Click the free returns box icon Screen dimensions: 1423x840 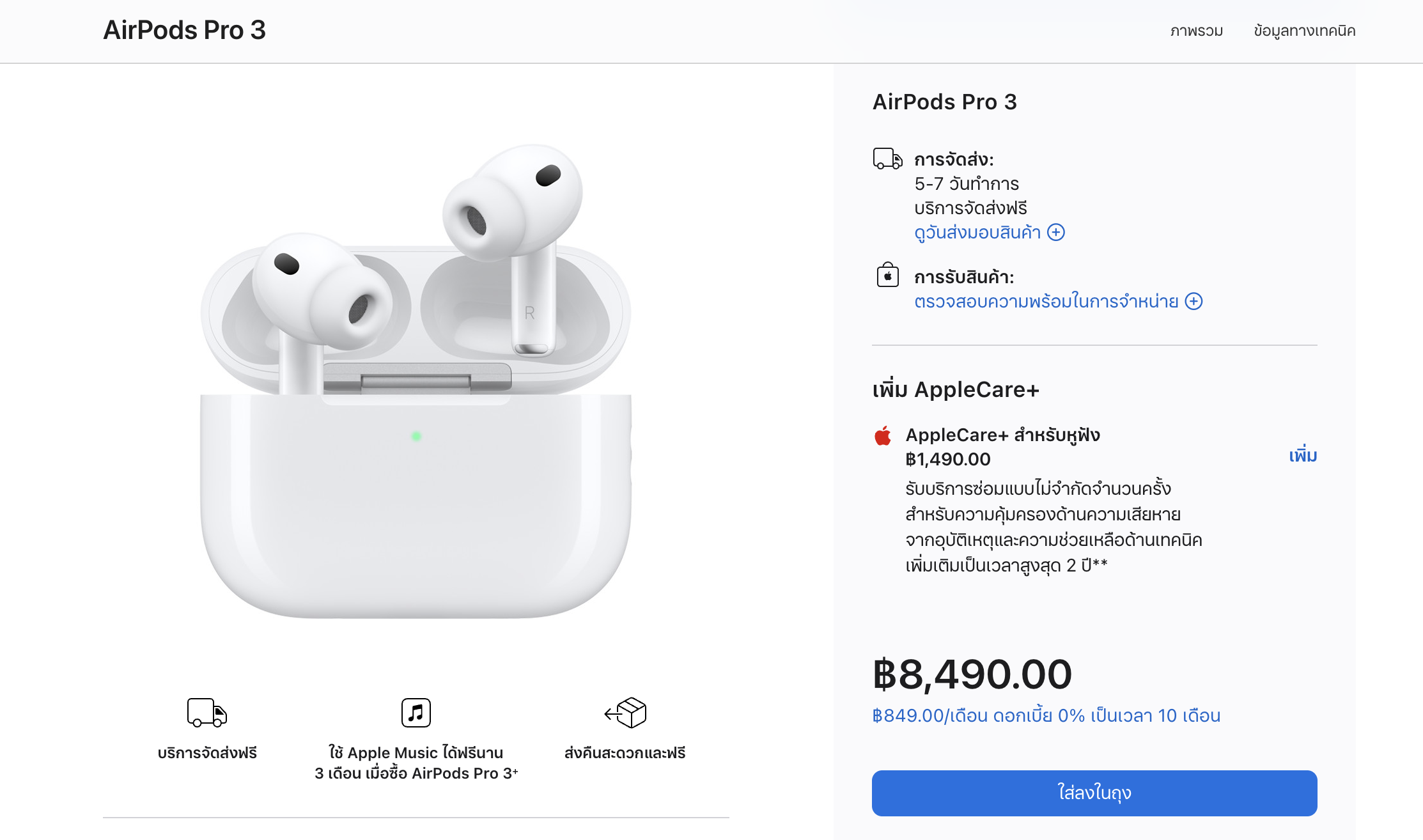click(x=625, y=712)
